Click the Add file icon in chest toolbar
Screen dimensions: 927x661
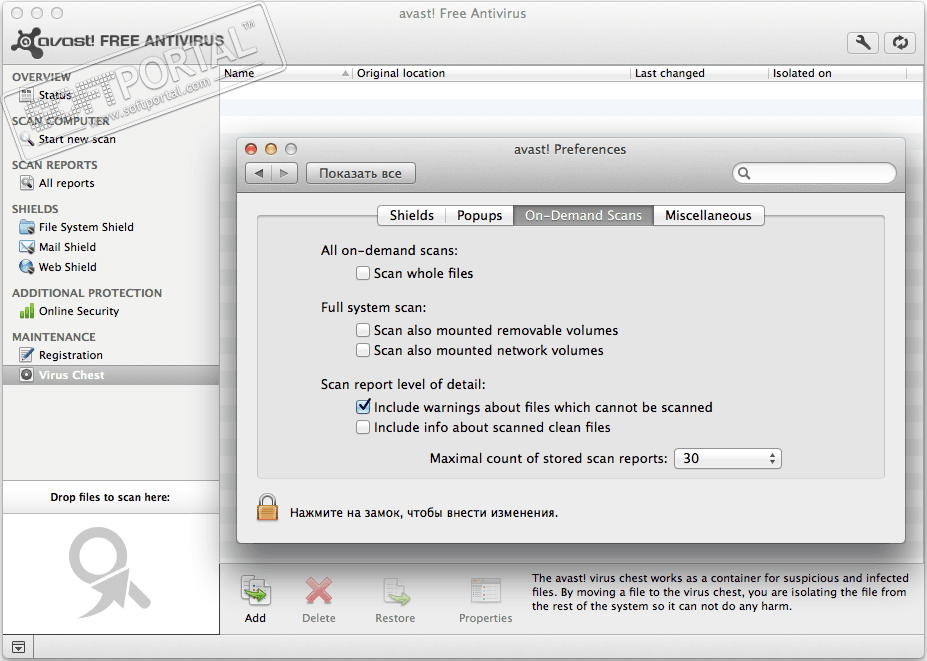point(255,591)
